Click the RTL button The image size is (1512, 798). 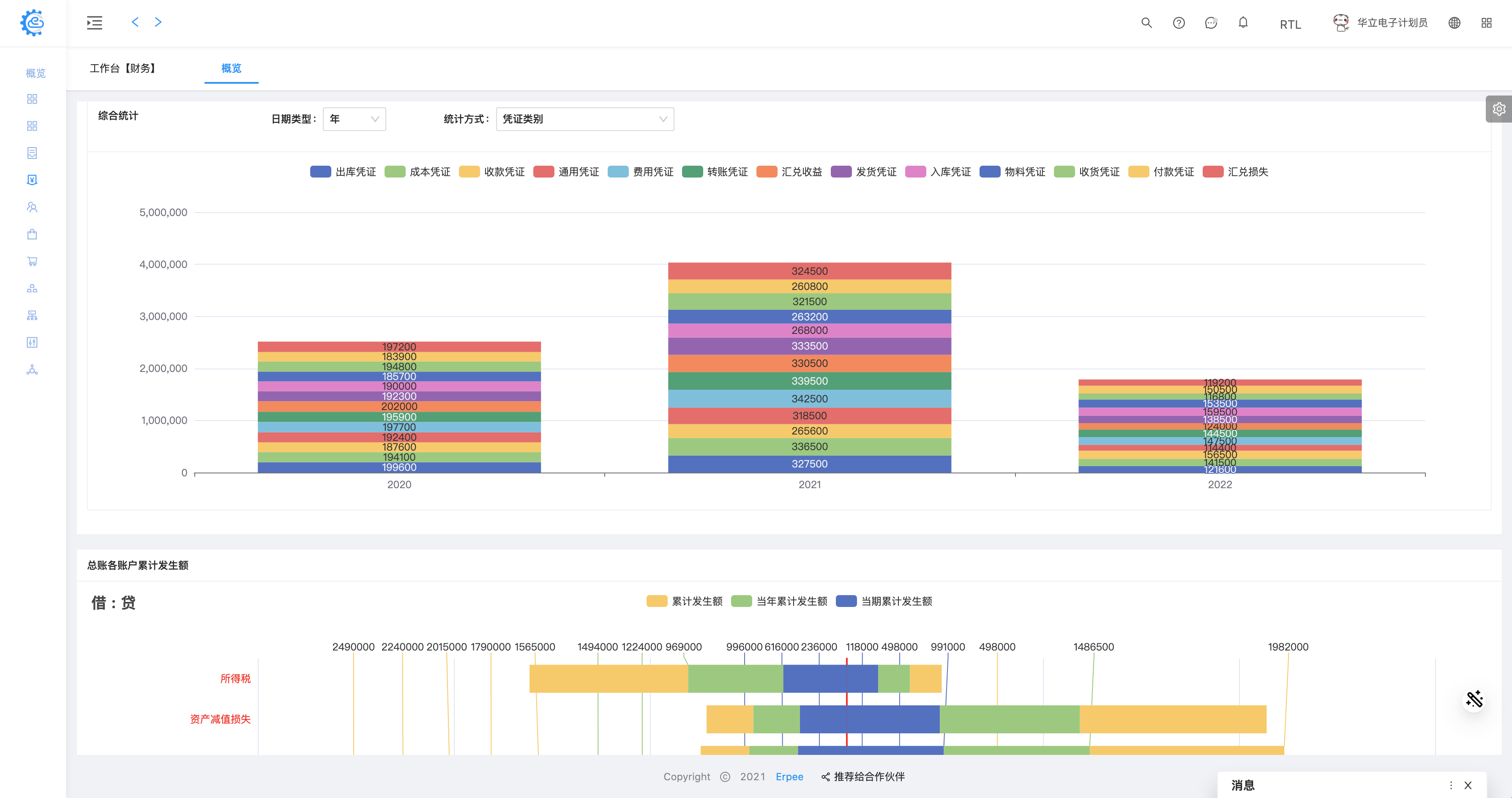1290,24
